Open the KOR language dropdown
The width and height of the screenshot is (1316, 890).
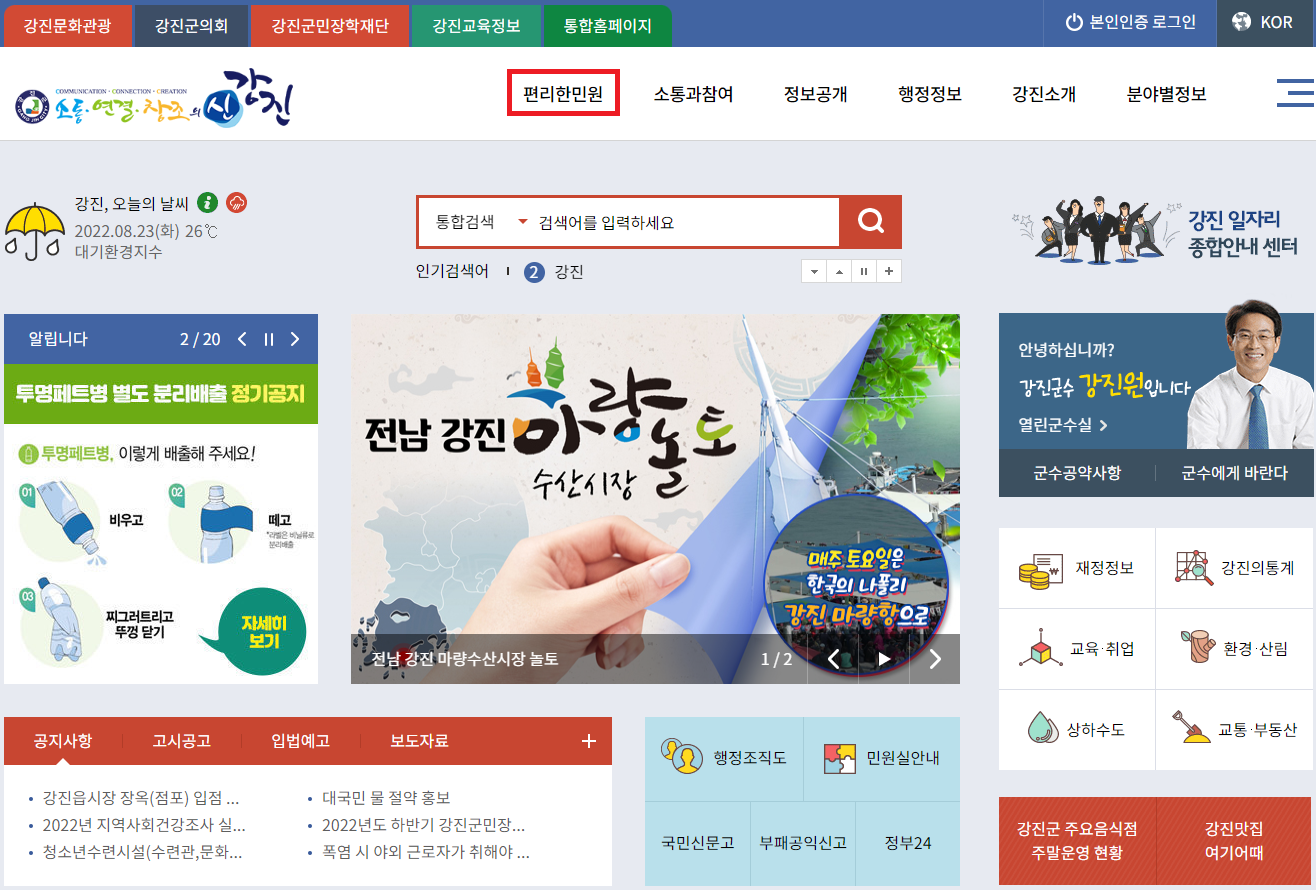1266,23
